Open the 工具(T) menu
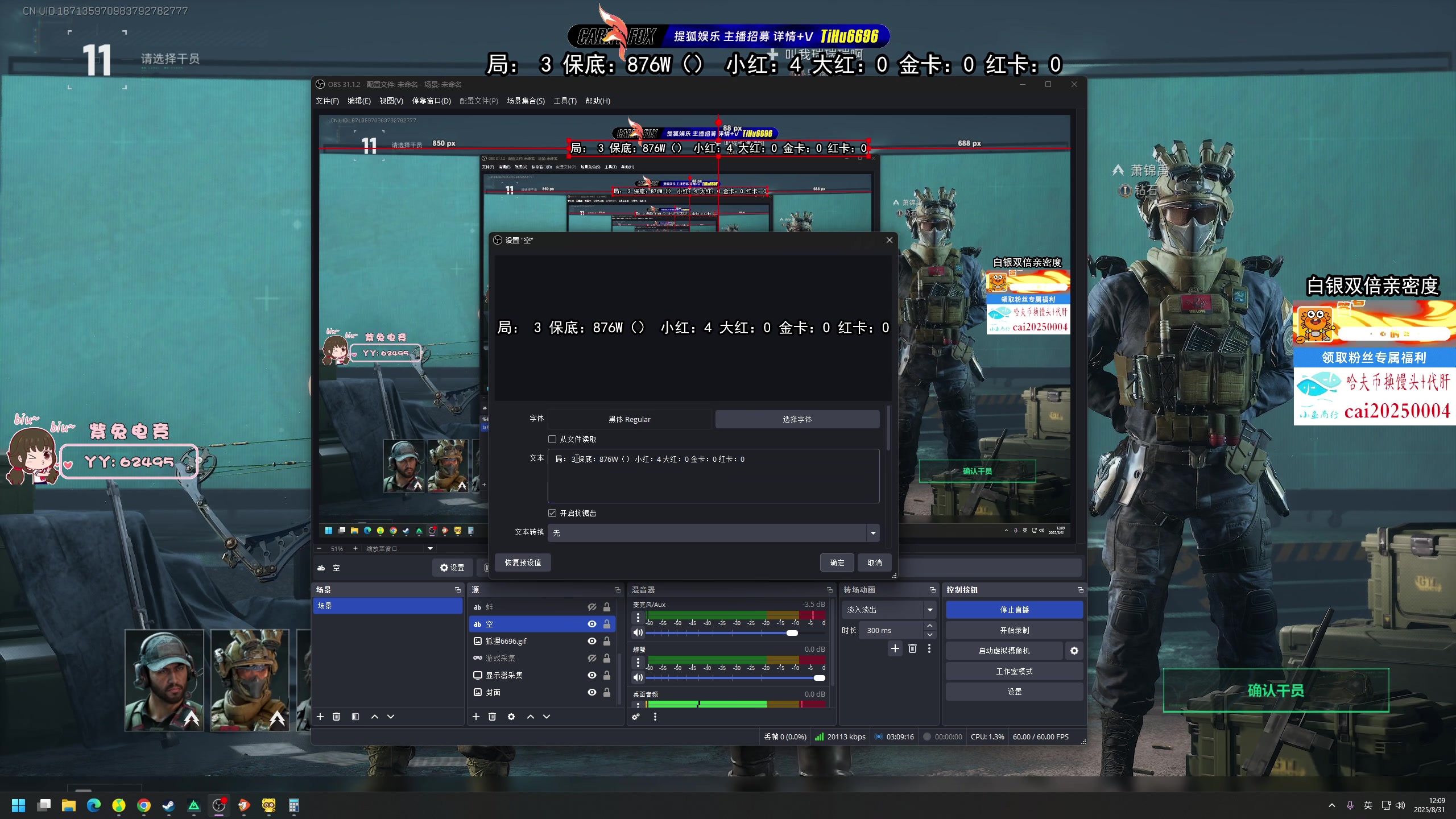The width and height of the screenshot is (1456, 819). pos(565,101)
